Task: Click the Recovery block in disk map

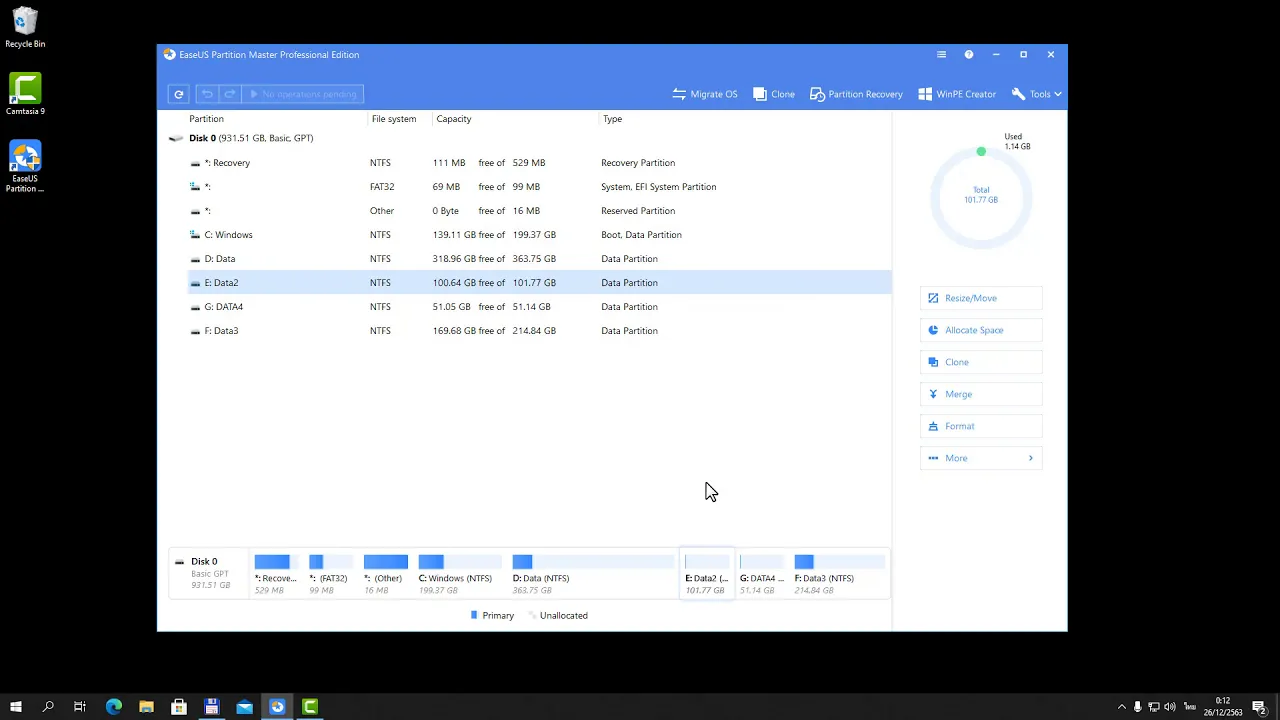Action: coord(276,574)
